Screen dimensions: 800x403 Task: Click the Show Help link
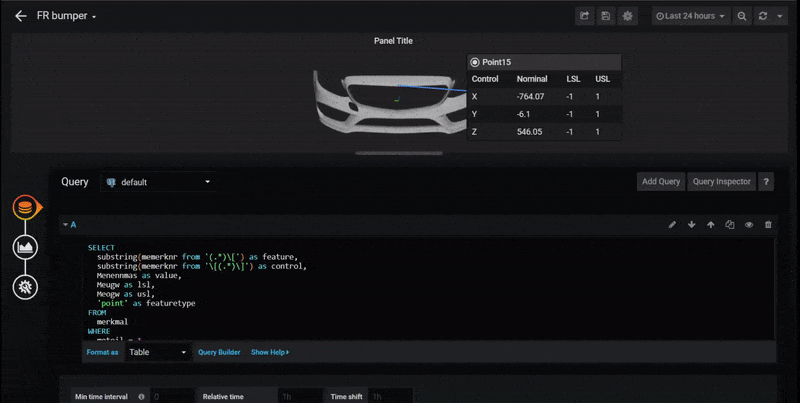coord(270,352)
